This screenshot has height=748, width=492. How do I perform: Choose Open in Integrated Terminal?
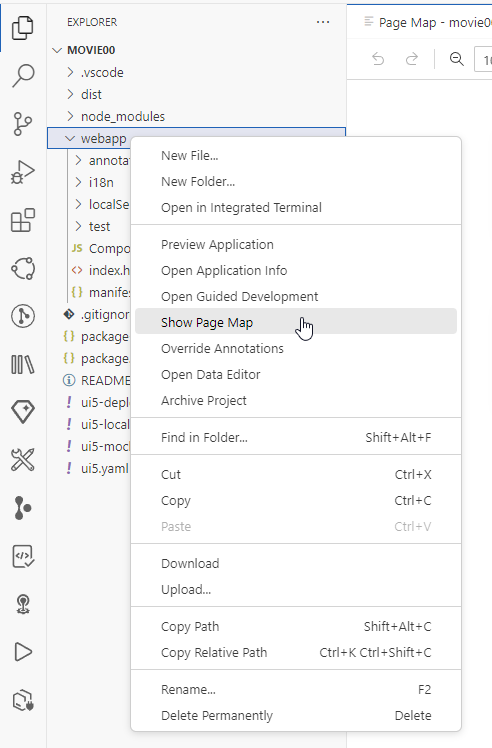pos(296,208)
